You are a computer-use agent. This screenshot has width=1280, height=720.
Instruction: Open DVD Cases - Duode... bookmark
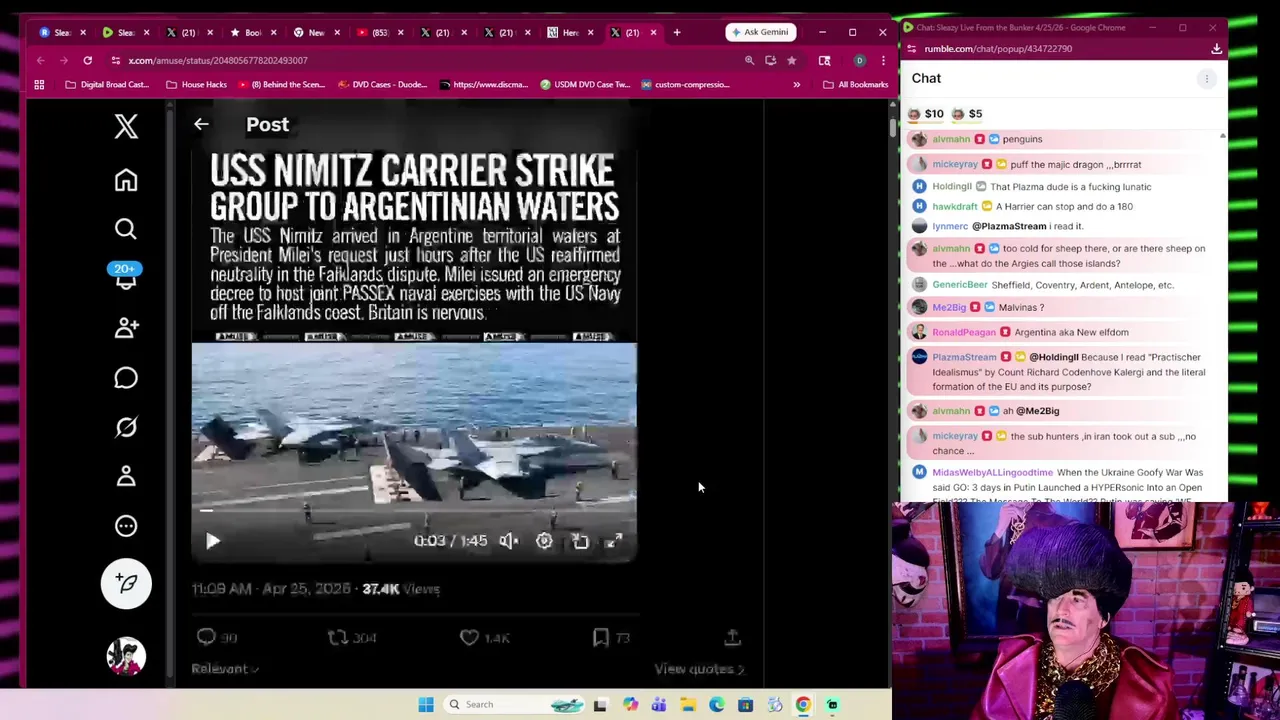click(x=382, y=85)
